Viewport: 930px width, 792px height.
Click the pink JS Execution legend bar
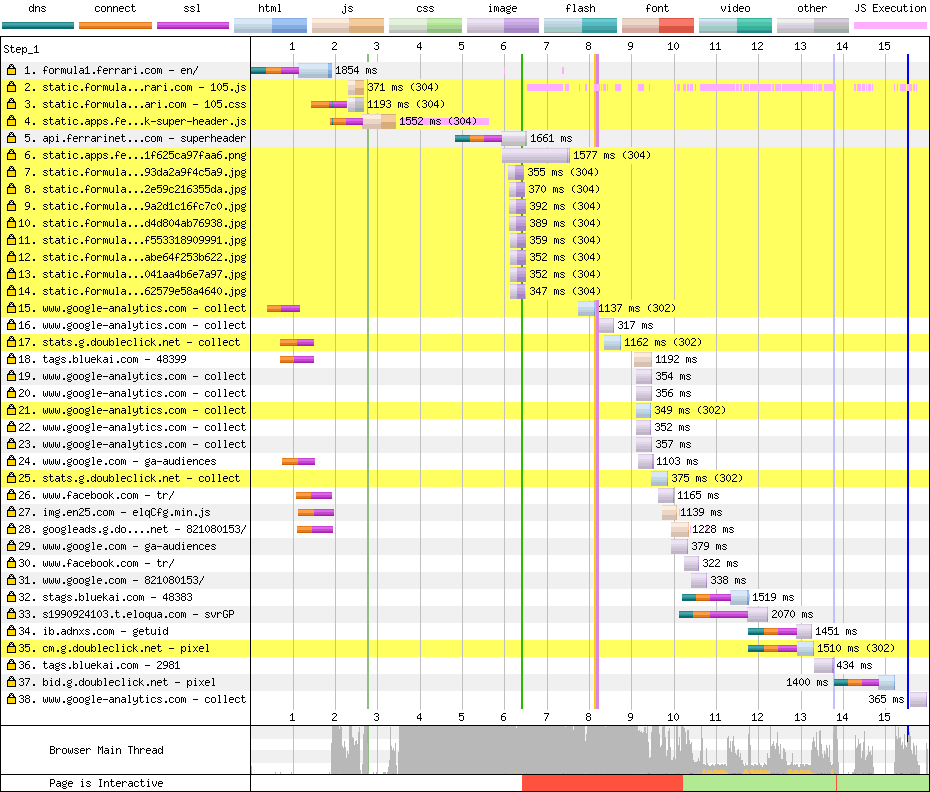click(890, 26)
